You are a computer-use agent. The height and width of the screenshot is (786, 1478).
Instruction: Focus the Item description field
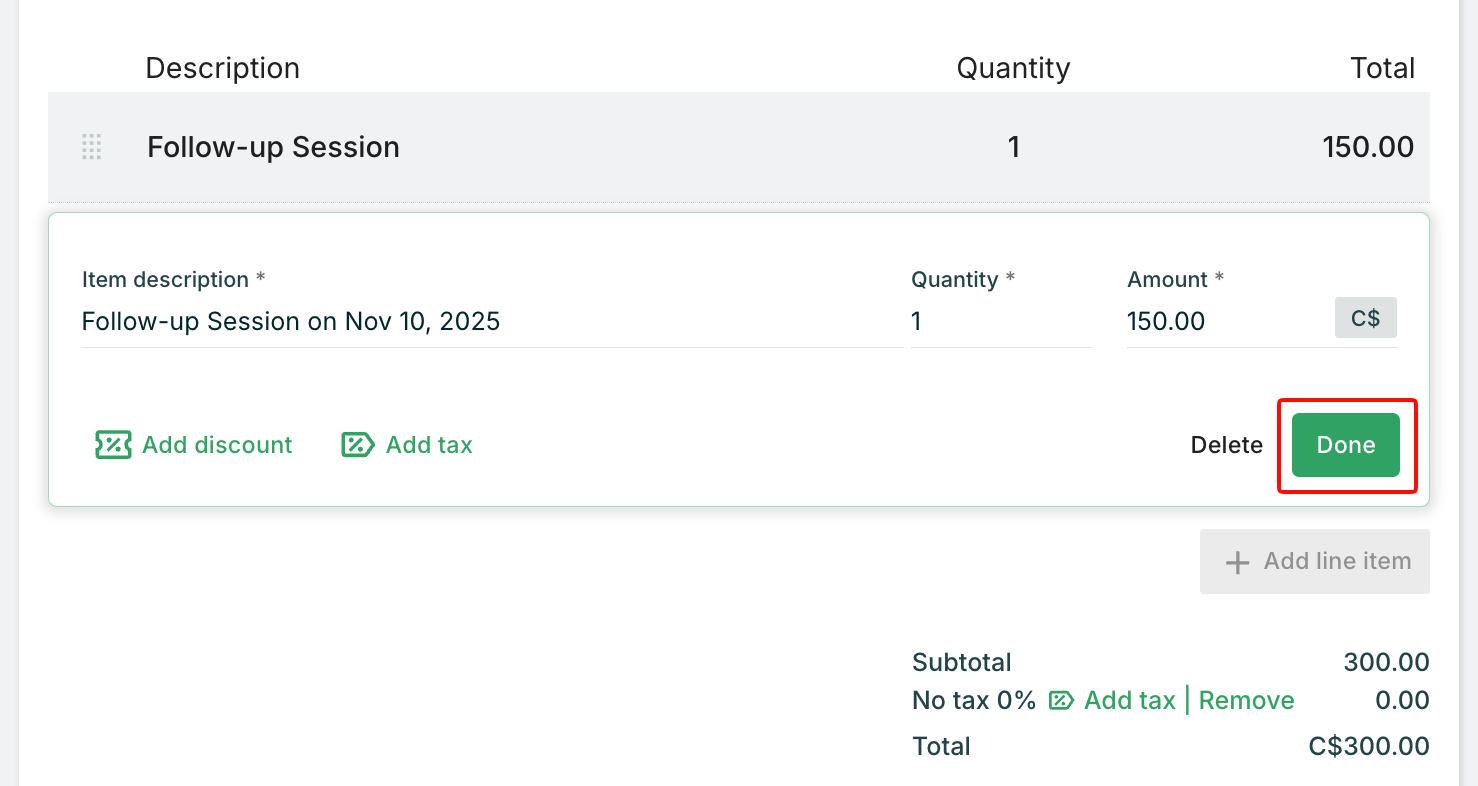[491, 322]
